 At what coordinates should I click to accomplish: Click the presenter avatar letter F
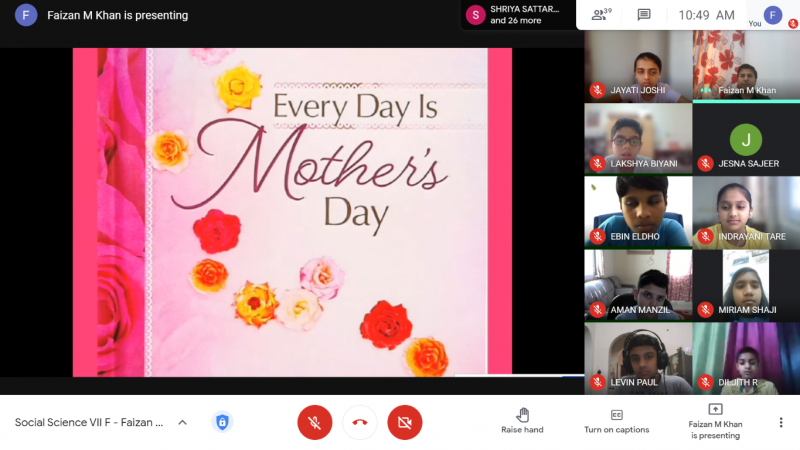pyautogui.click(x=27, y=15)
